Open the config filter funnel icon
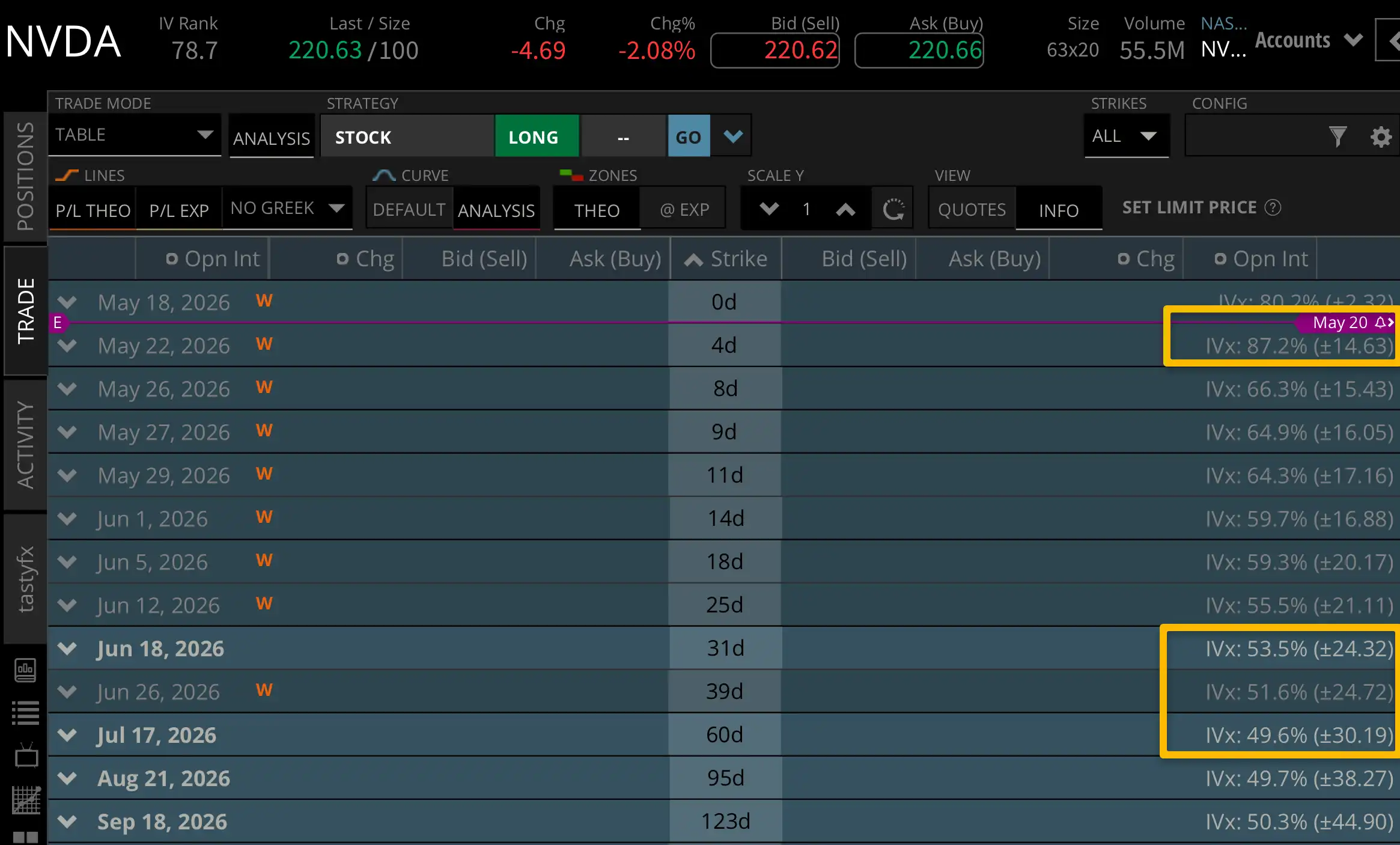The height and width of the screenshot is (845, 1400). [x=1338, y=136]
